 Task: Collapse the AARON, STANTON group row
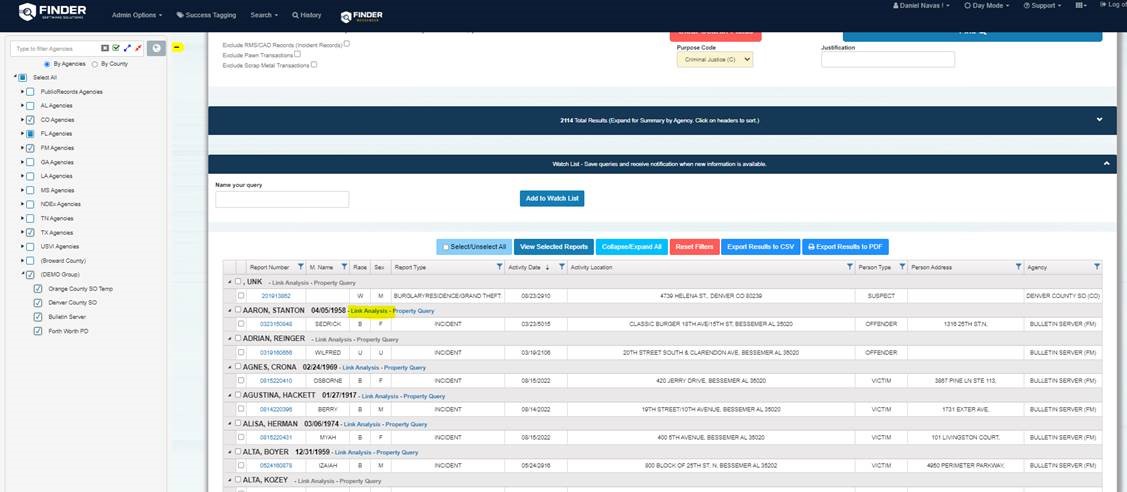pyautogui.click(x=231, y=310)
